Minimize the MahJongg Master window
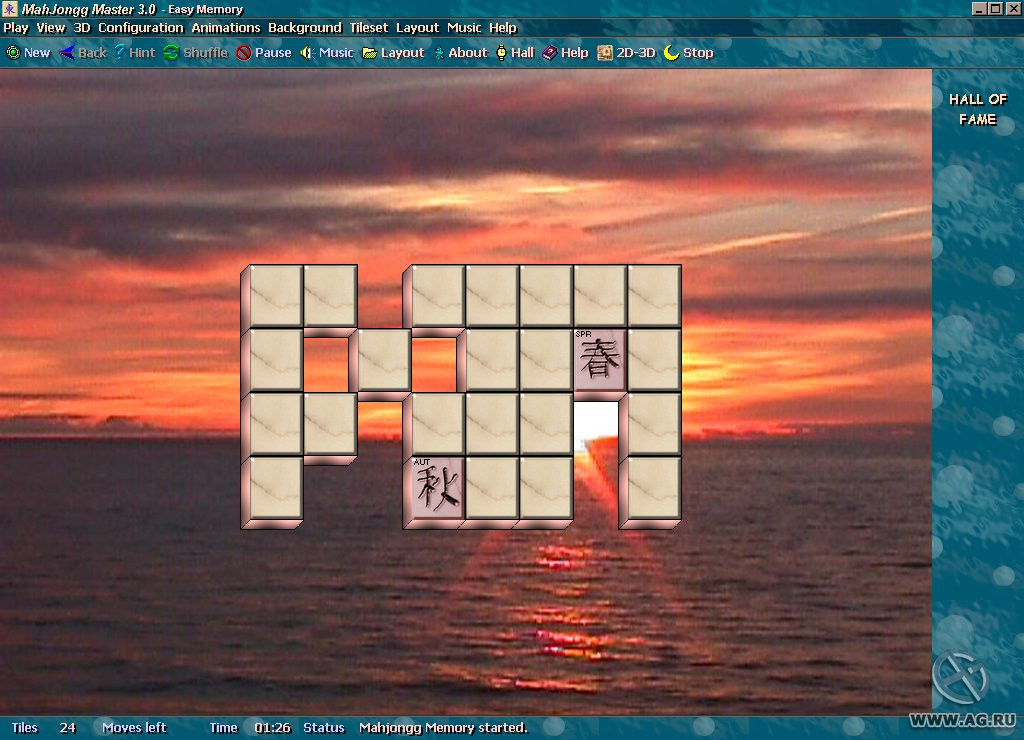The height and width of the screenshot is (740, 1024). (x=978, y=8)
